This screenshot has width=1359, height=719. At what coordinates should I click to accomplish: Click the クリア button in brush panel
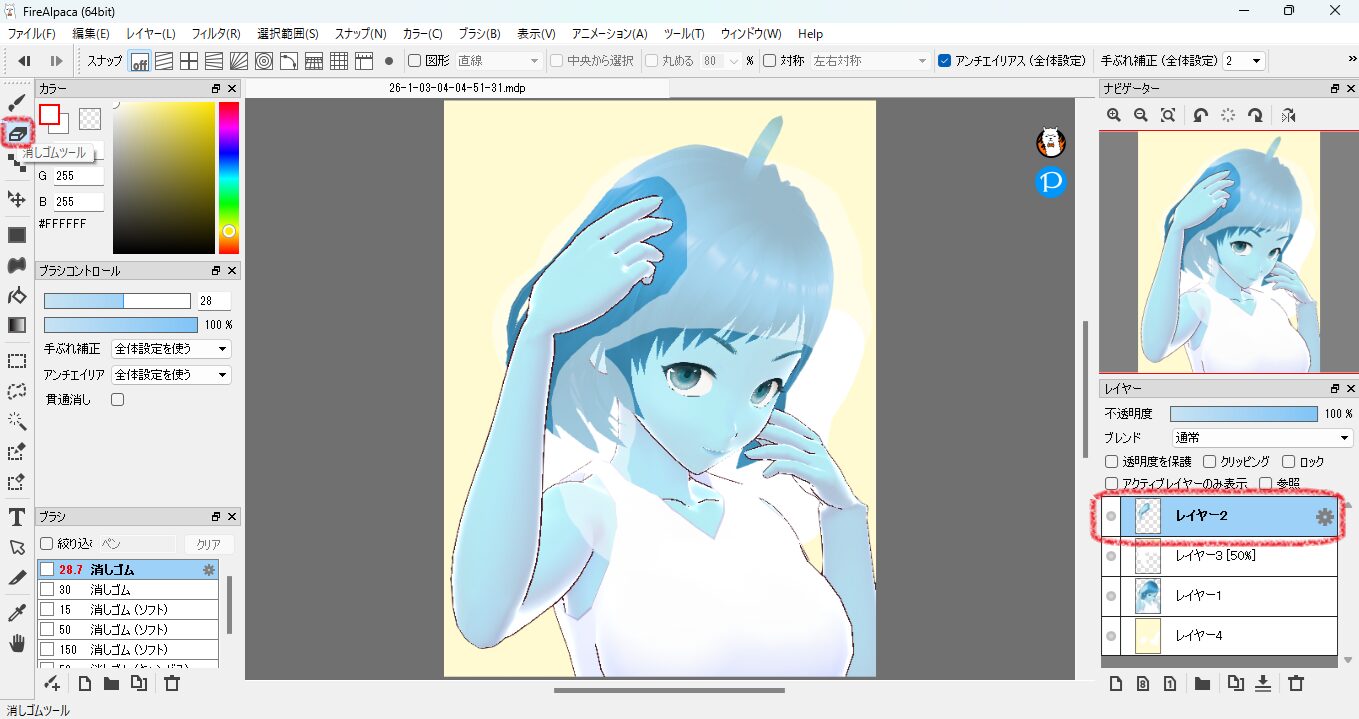(x=208, y=544)
